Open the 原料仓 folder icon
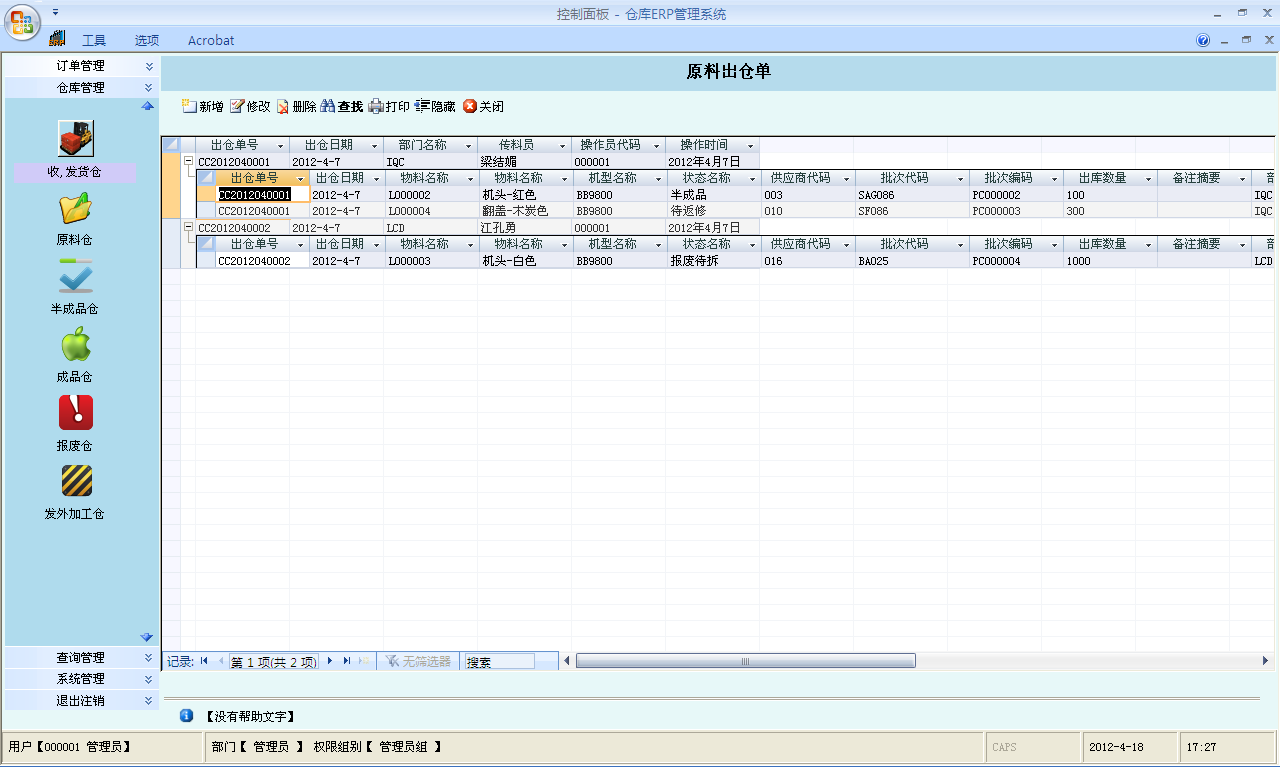1280x767 pixels. tap(76, 207)
